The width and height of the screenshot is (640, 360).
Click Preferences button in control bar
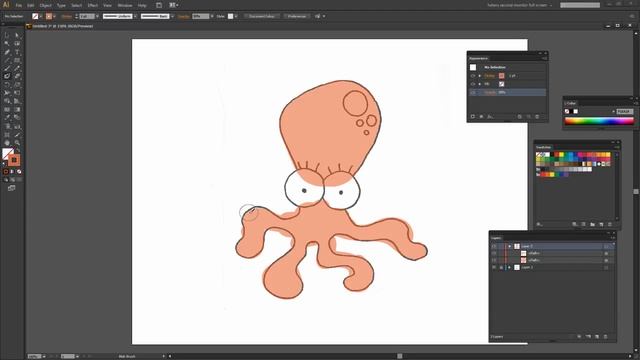pos(297,16)
